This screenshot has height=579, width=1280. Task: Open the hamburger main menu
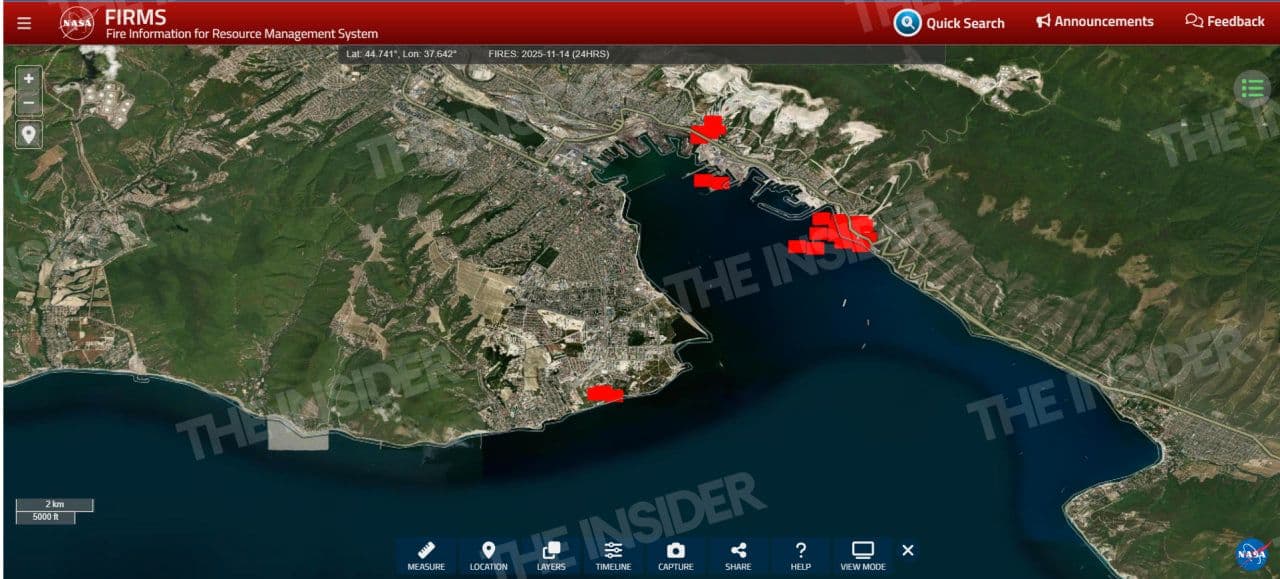pos(24,23)
